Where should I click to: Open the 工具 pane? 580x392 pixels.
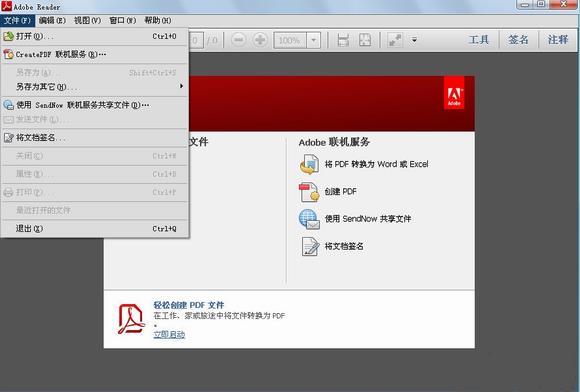tap(479, 40)
